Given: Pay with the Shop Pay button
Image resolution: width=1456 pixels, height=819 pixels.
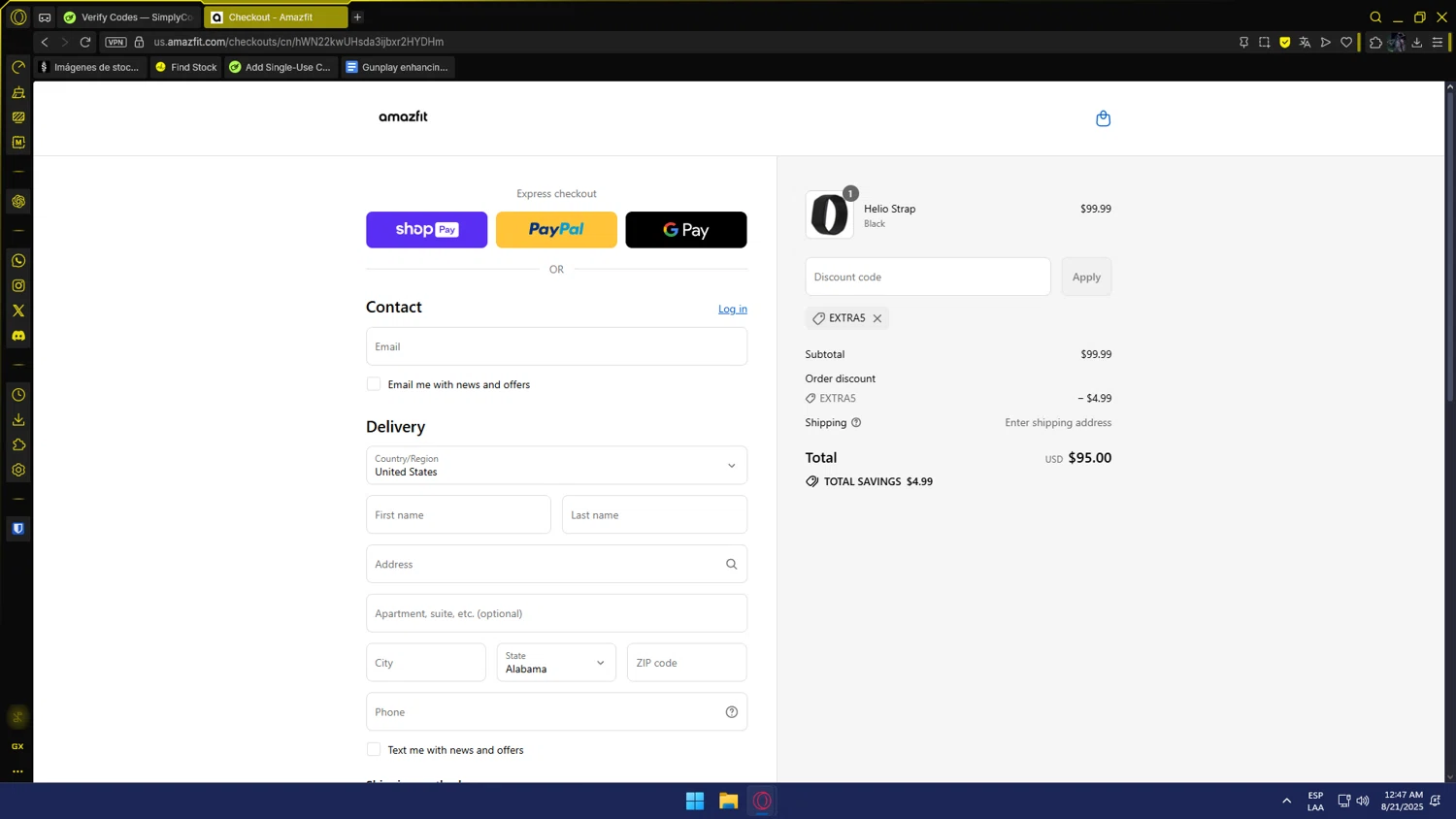Looking at the screenshot, I should [426, 230].
